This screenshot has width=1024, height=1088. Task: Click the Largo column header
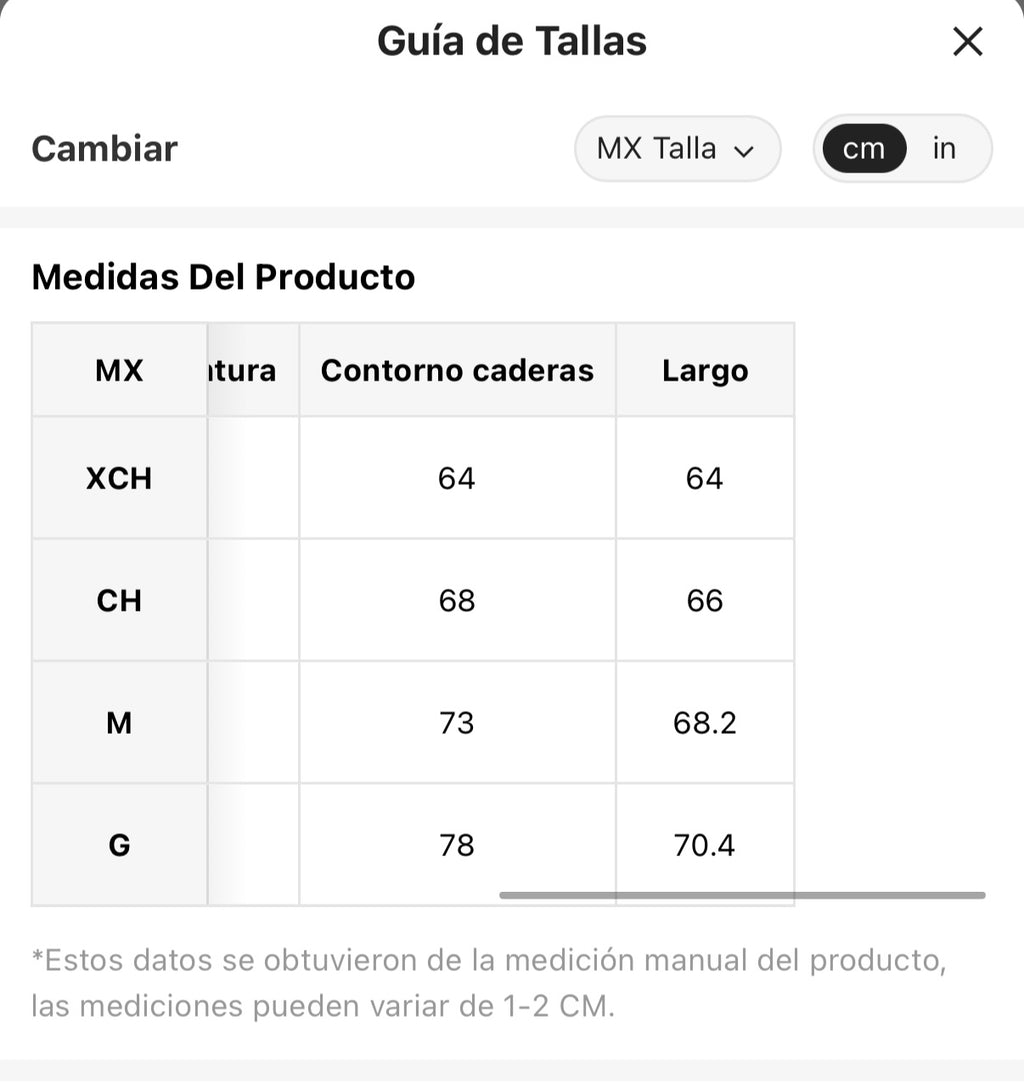click(x=705, y=370)
